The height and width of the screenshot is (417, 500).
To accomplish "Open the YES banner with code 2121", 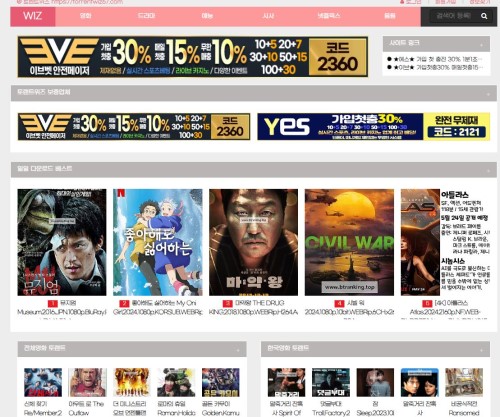I will [x=374, y=127].
